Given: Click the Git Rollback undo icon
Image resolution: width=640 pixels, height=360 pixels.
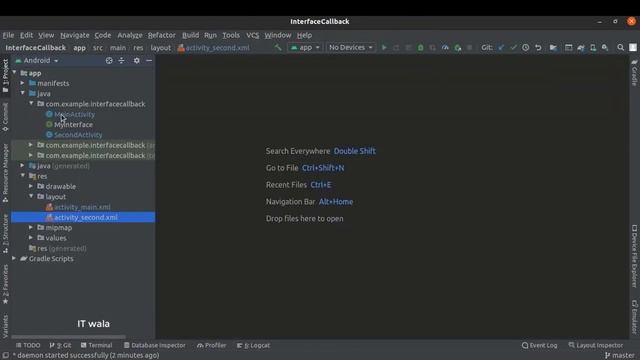Looking at the screenshot, I should tap(538, 48).
